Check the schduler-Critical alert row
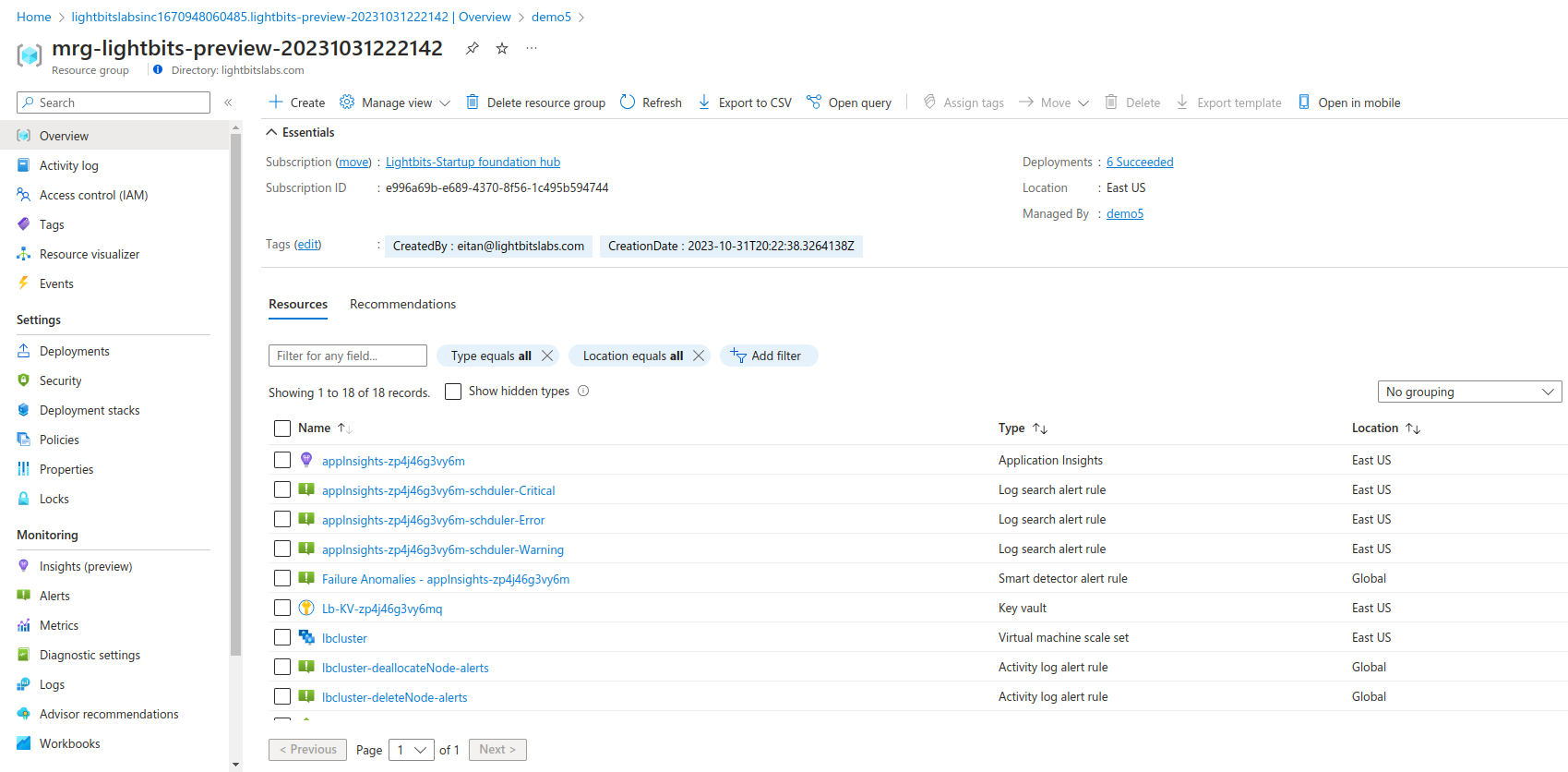This screenshot has width=1568, height=772. click(282, 489)
